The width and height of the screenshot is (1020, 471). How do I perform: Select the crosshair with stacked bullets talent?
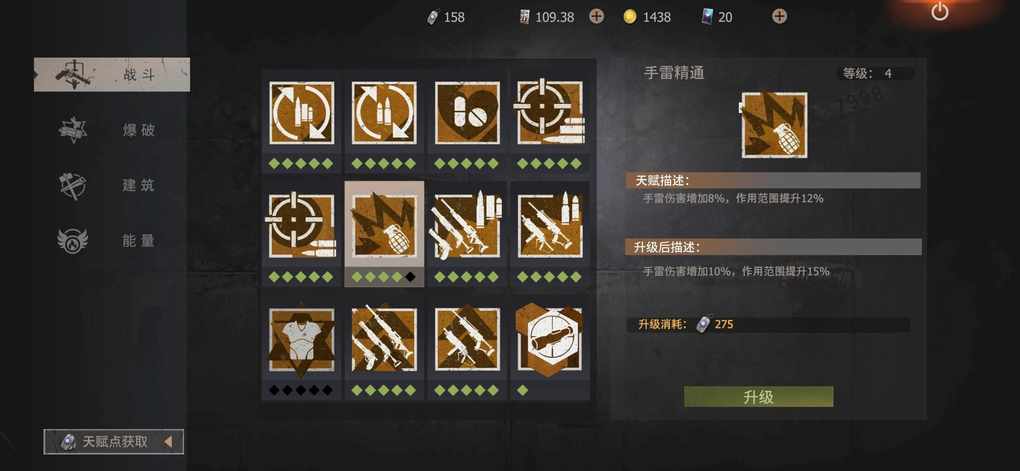550,113
